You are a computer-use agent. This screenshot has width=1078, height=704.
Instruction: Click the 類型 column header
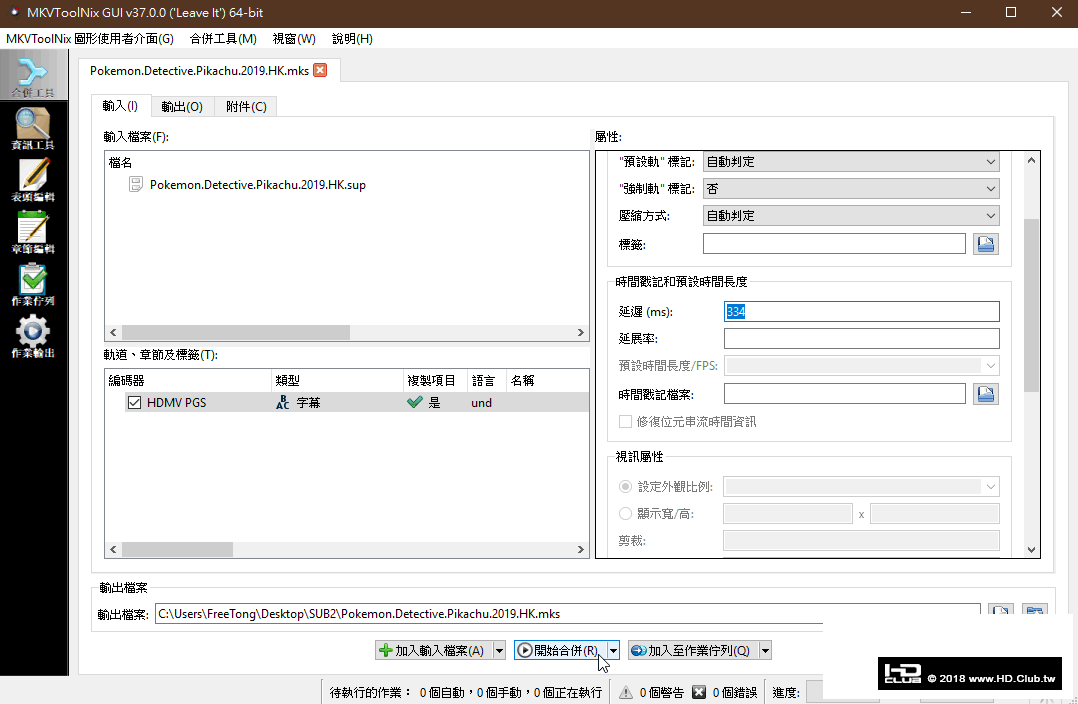coord(337,380)
